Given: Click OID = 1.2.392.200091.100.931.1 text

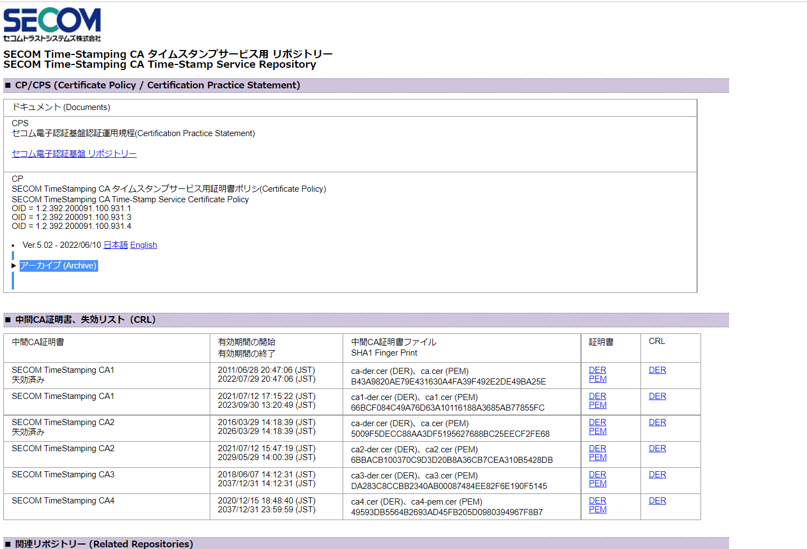Looking at the screenshot, I should (71, 208).
